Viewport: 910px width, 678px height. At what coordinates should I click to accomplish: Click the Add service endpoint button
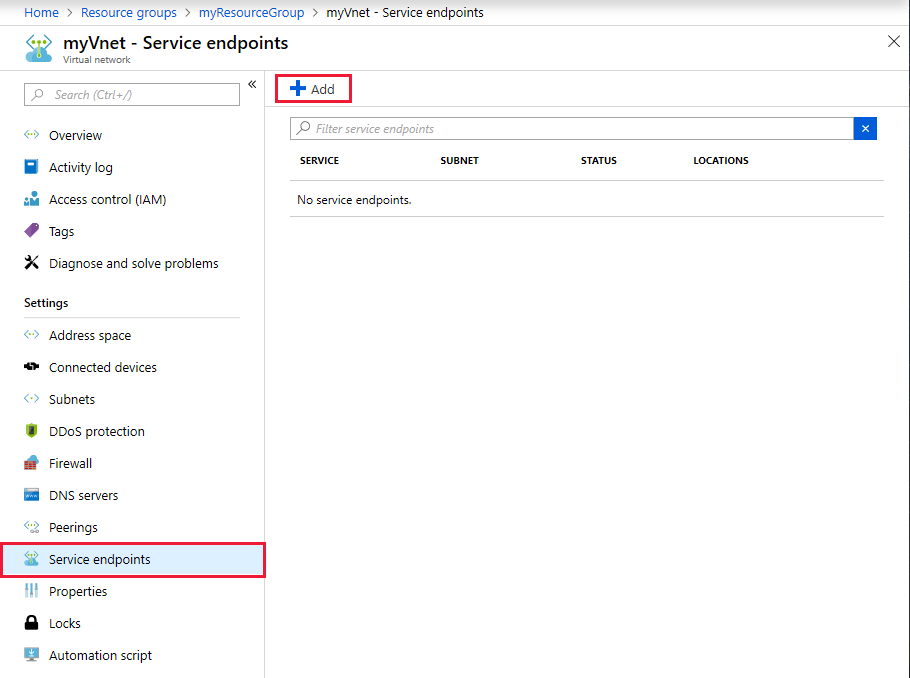coord(313,89)
